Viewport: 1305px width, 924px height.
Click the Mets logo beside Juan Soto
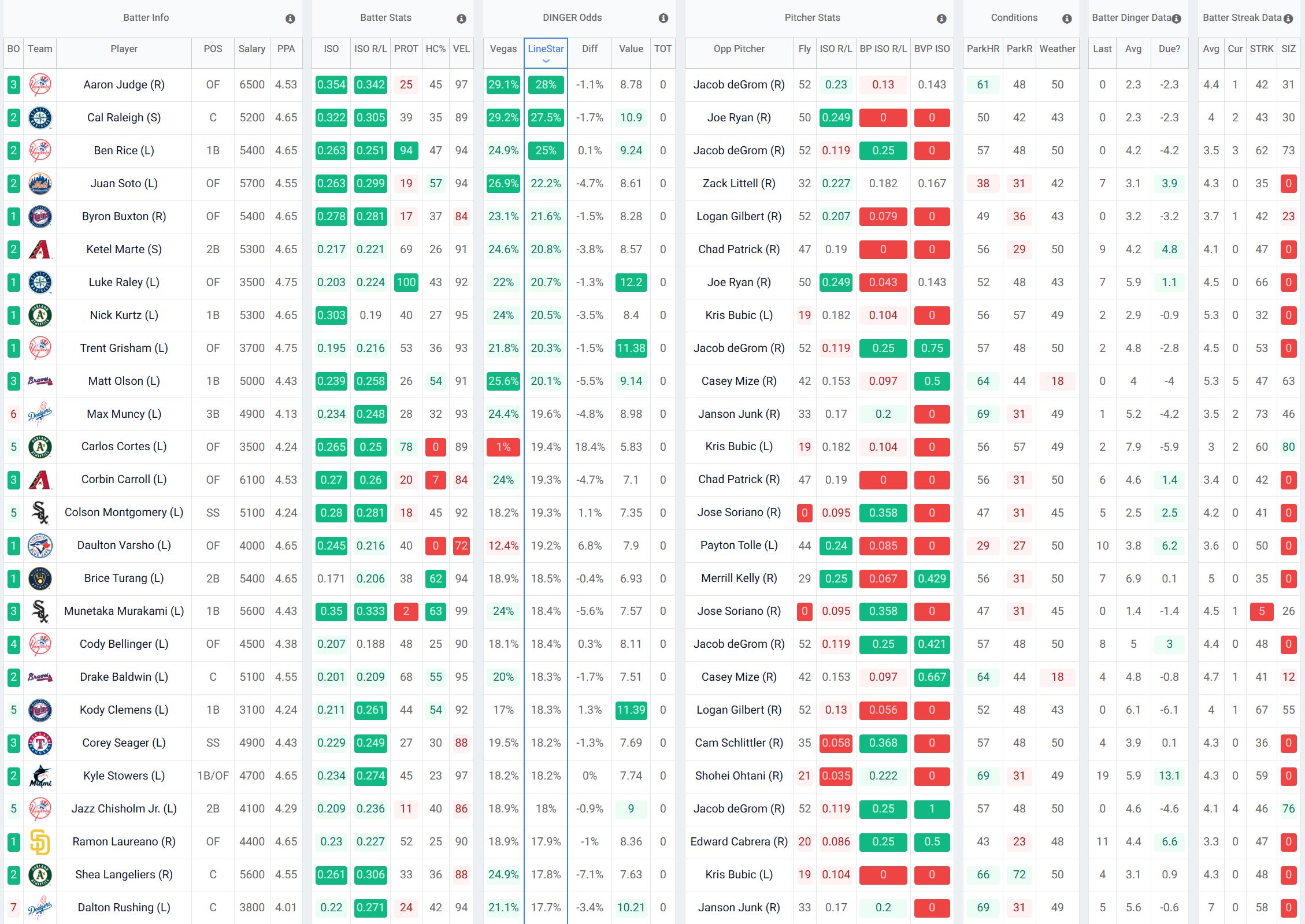point(40,184)
